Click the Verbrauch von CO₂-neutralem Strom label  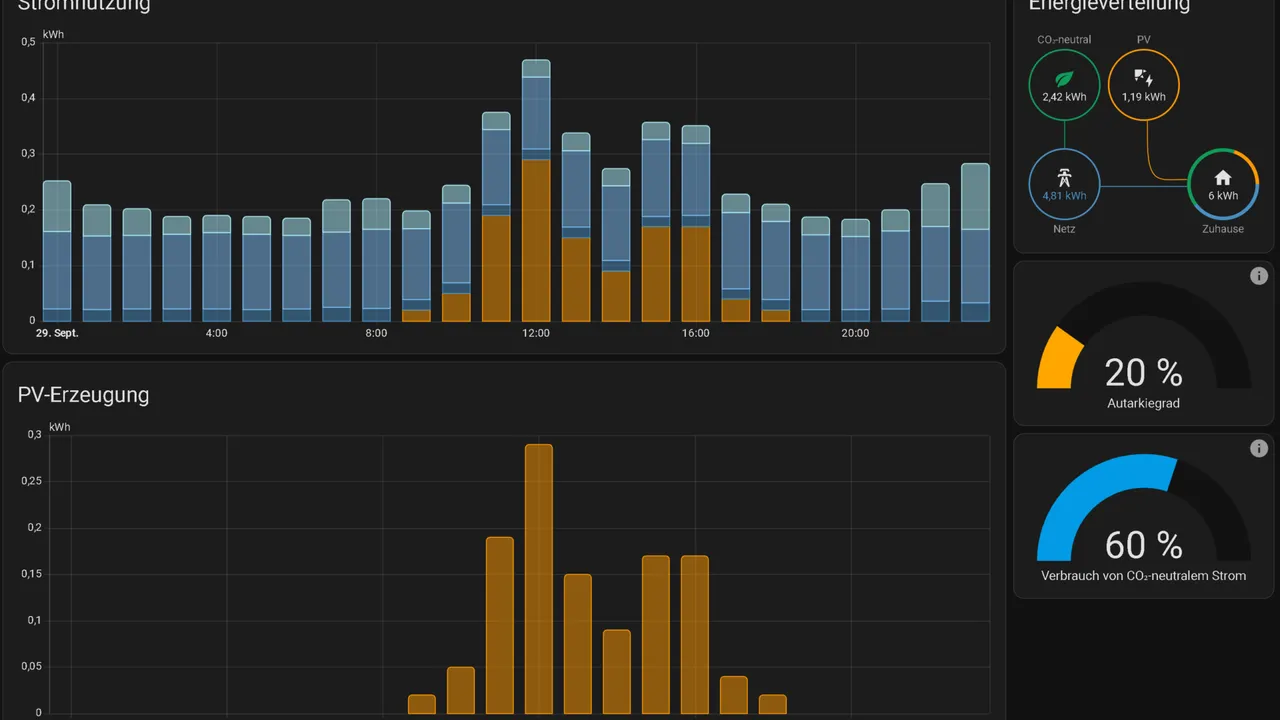tap(1143, 576)
